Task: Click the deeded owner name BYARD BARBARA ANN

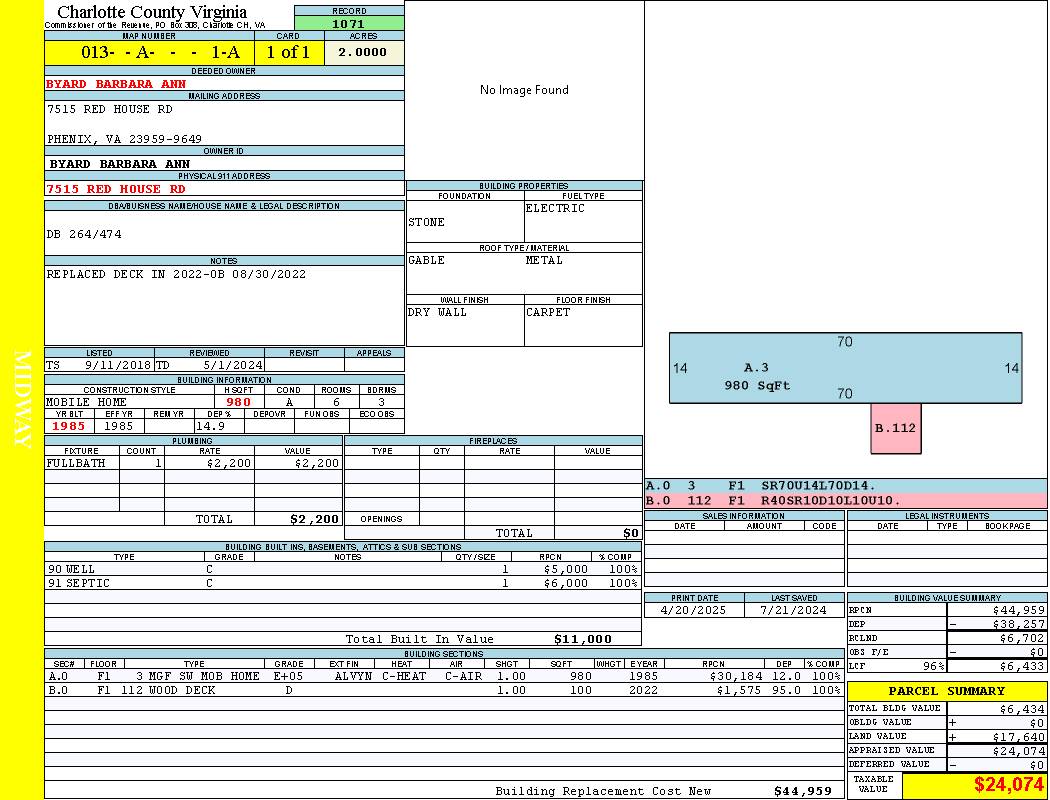Action: tap(116, 84)
